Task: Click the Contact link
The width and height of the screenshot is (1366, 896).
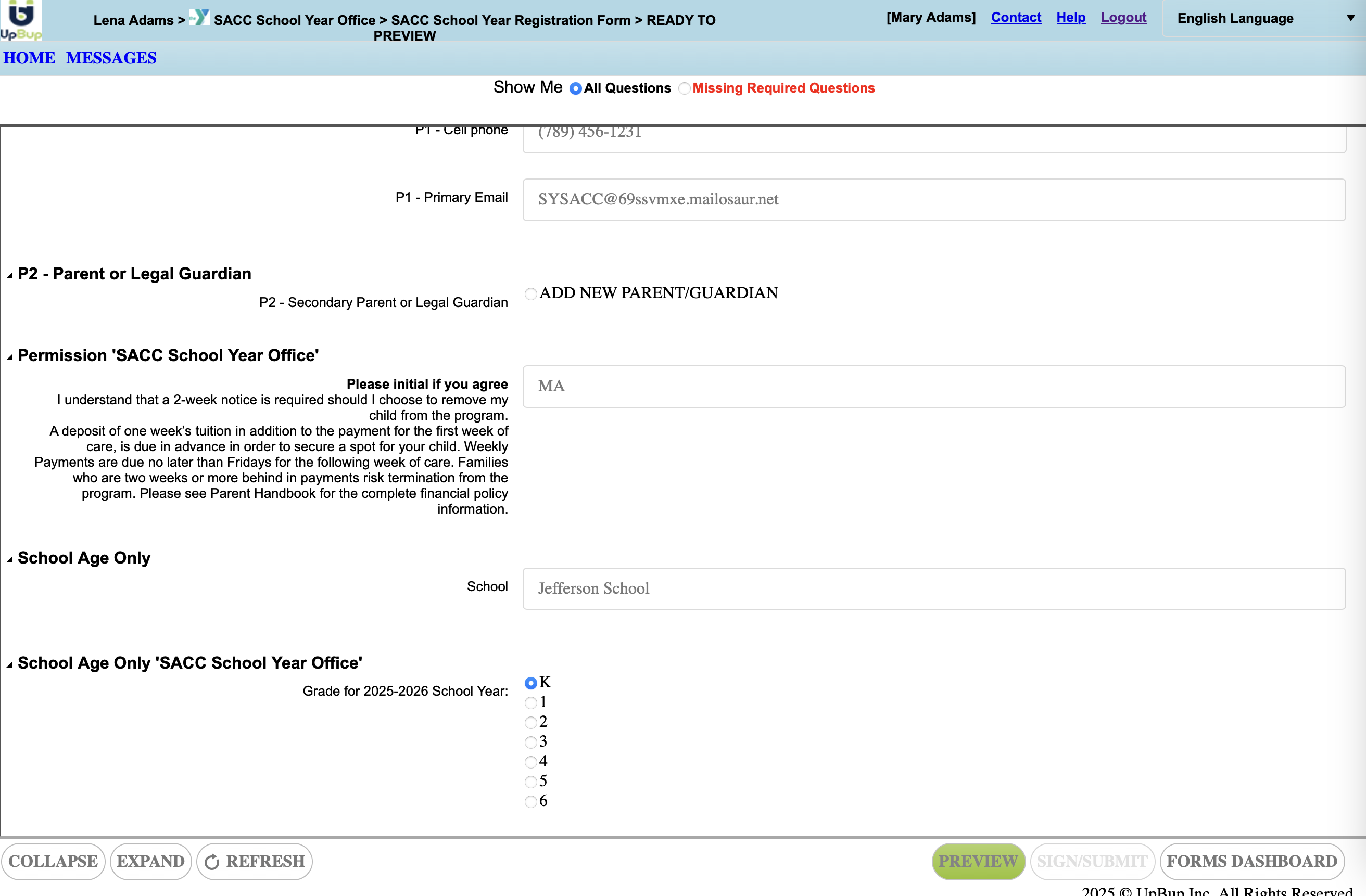Action: (x=1015, y=17)
